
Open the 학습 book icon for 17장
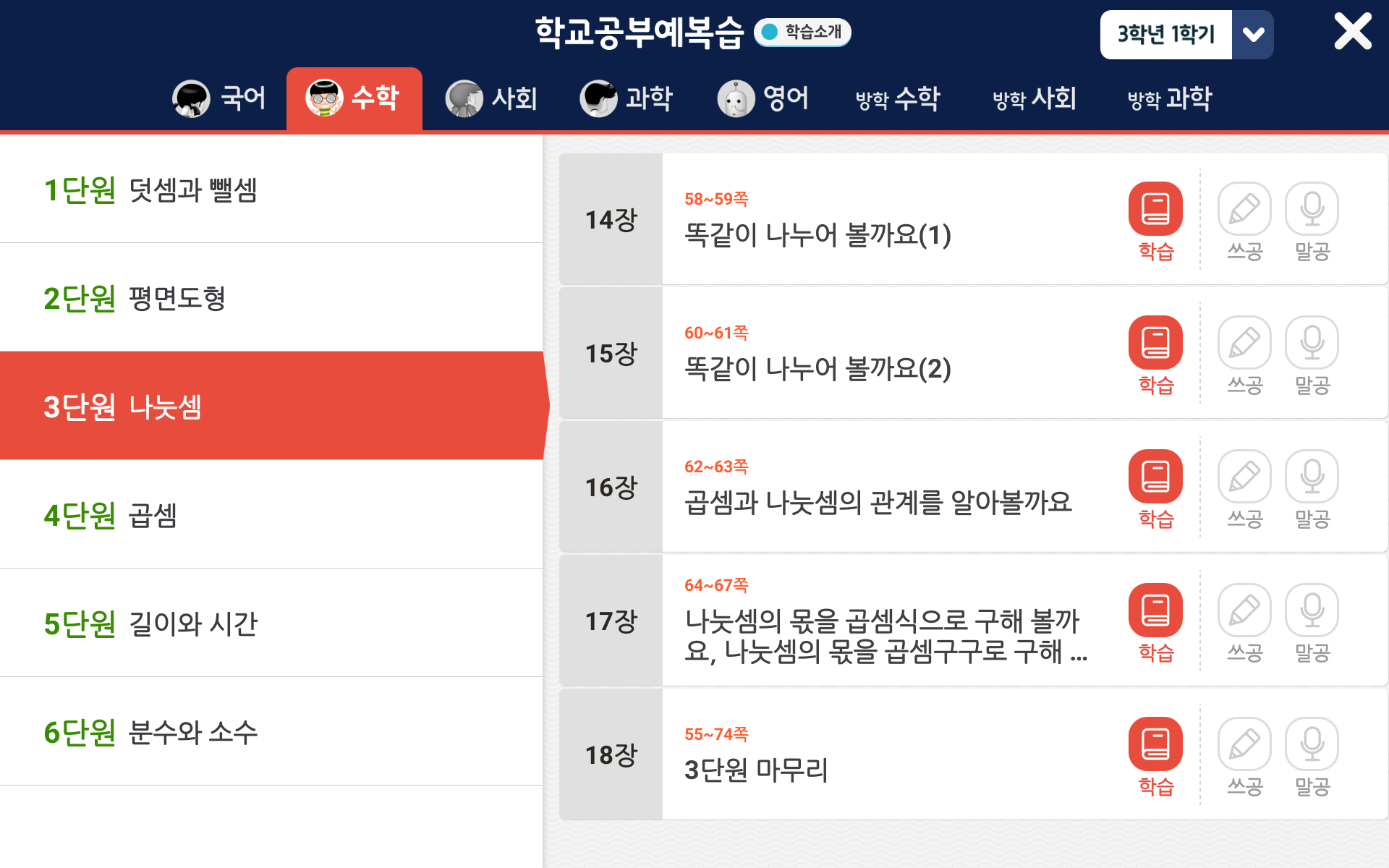tap(1155, 610)
